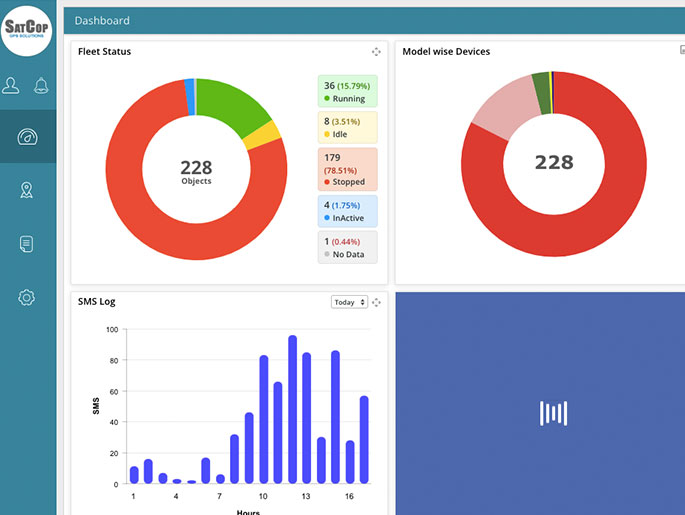Open the reports document icon
This screenshot has height=515, width=685.
click(27, 244)
